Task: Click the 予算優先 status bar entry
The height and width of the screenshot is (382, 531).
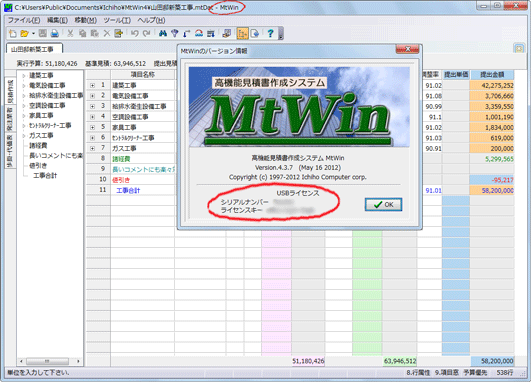Action: [x=475, y=373]
